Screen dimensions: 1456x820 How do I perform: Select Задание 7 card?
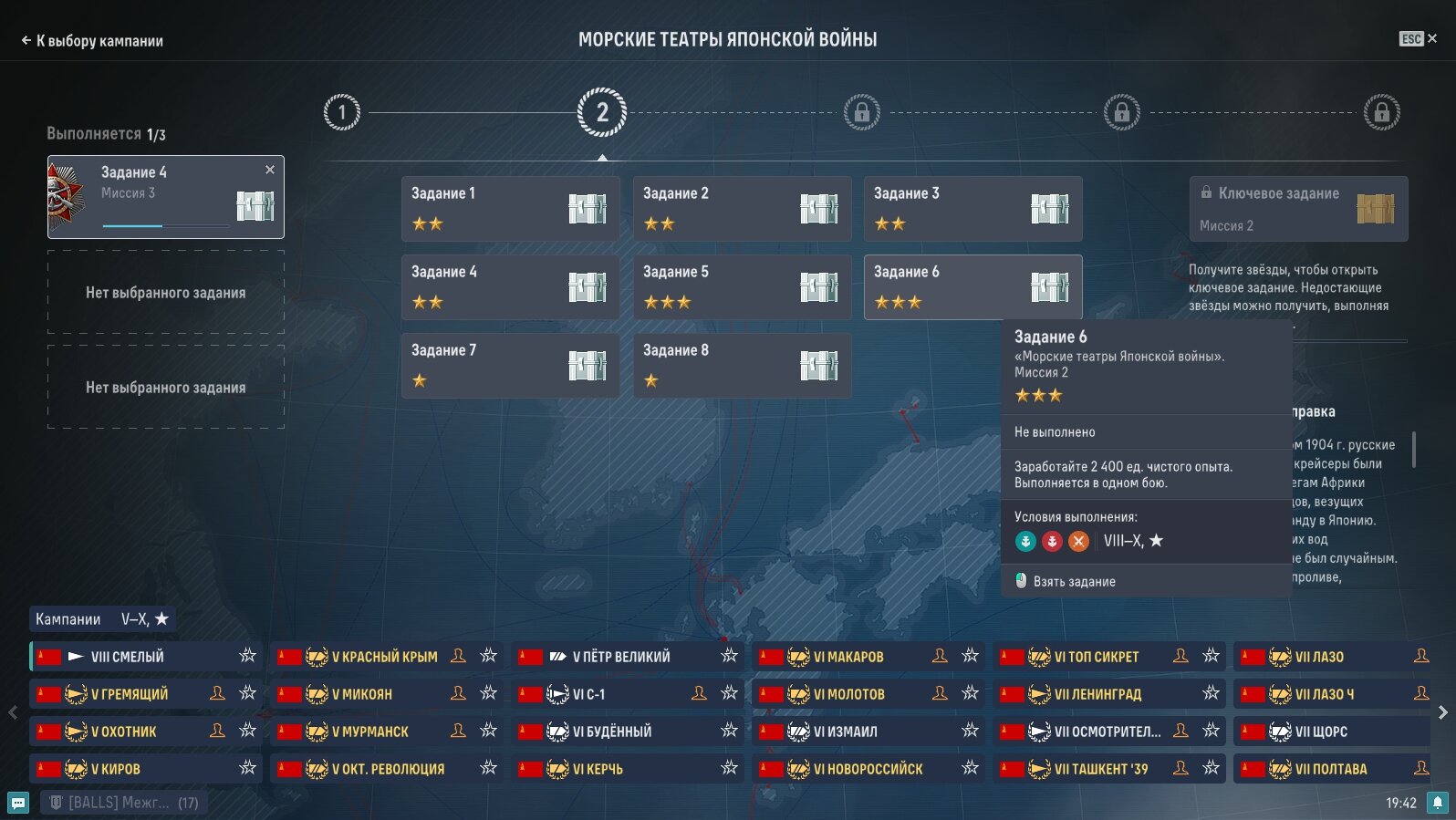[511, 366]
